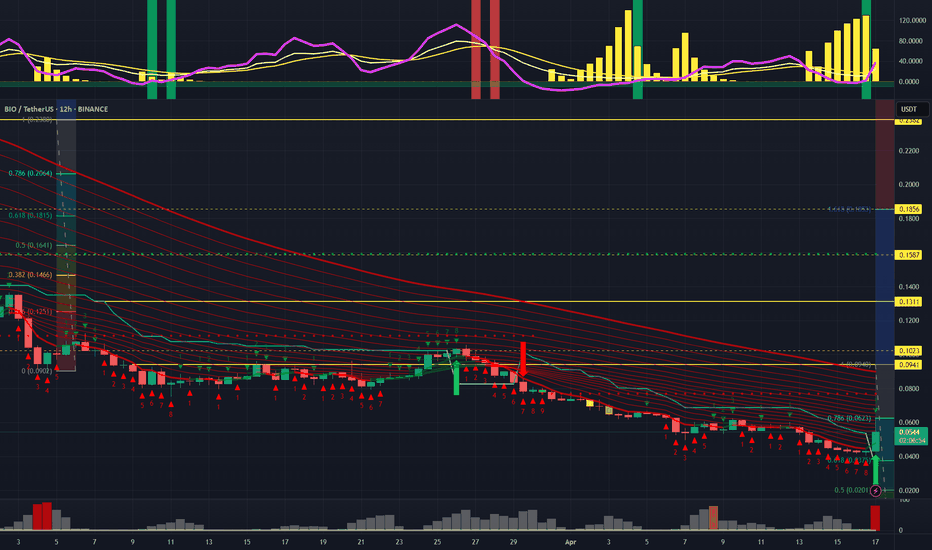Click the 120.0000 oscillator scale value

(912, 21)
